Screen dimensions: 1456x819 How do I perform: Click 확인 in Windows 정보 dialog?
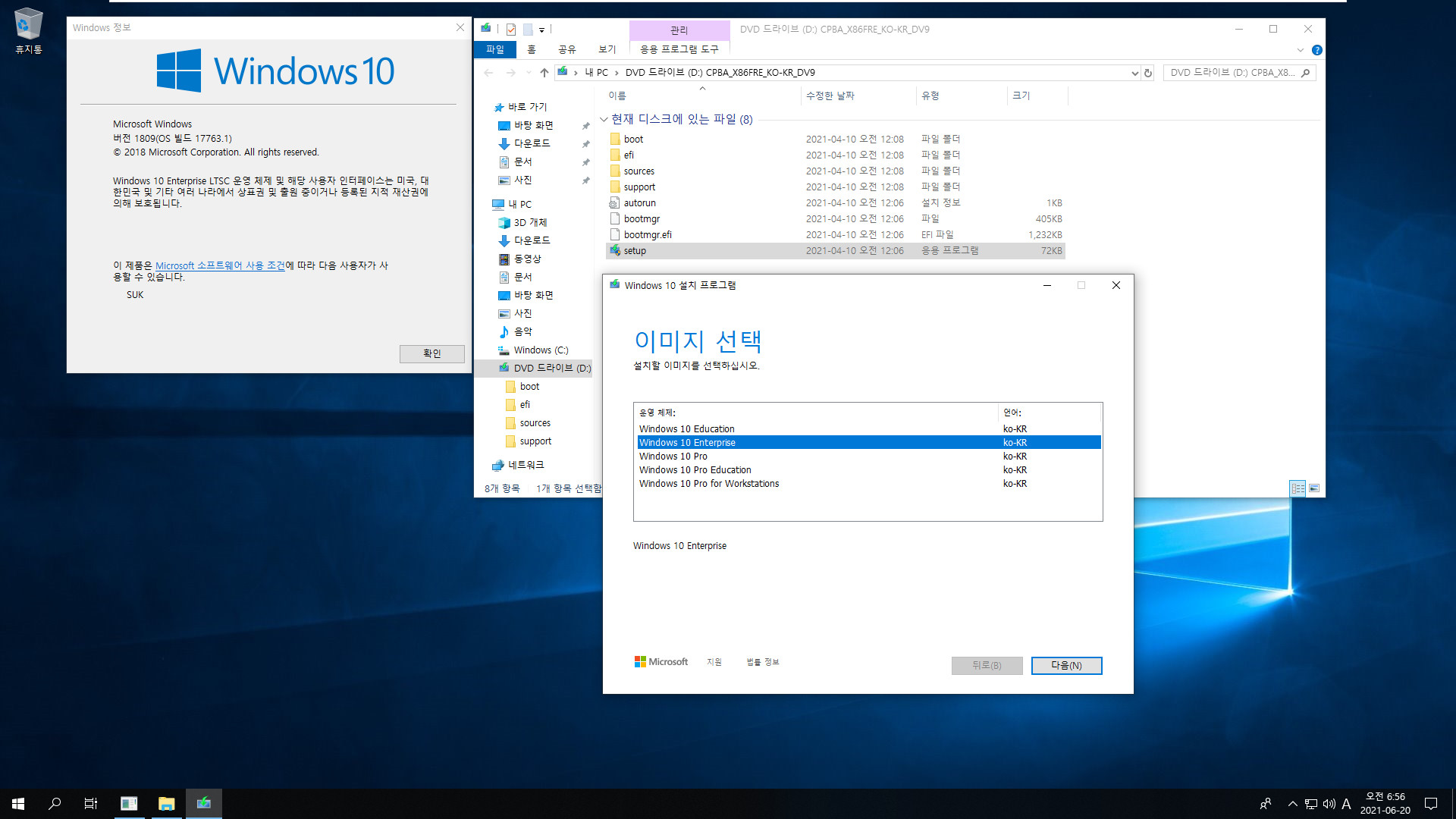[432, 353]
